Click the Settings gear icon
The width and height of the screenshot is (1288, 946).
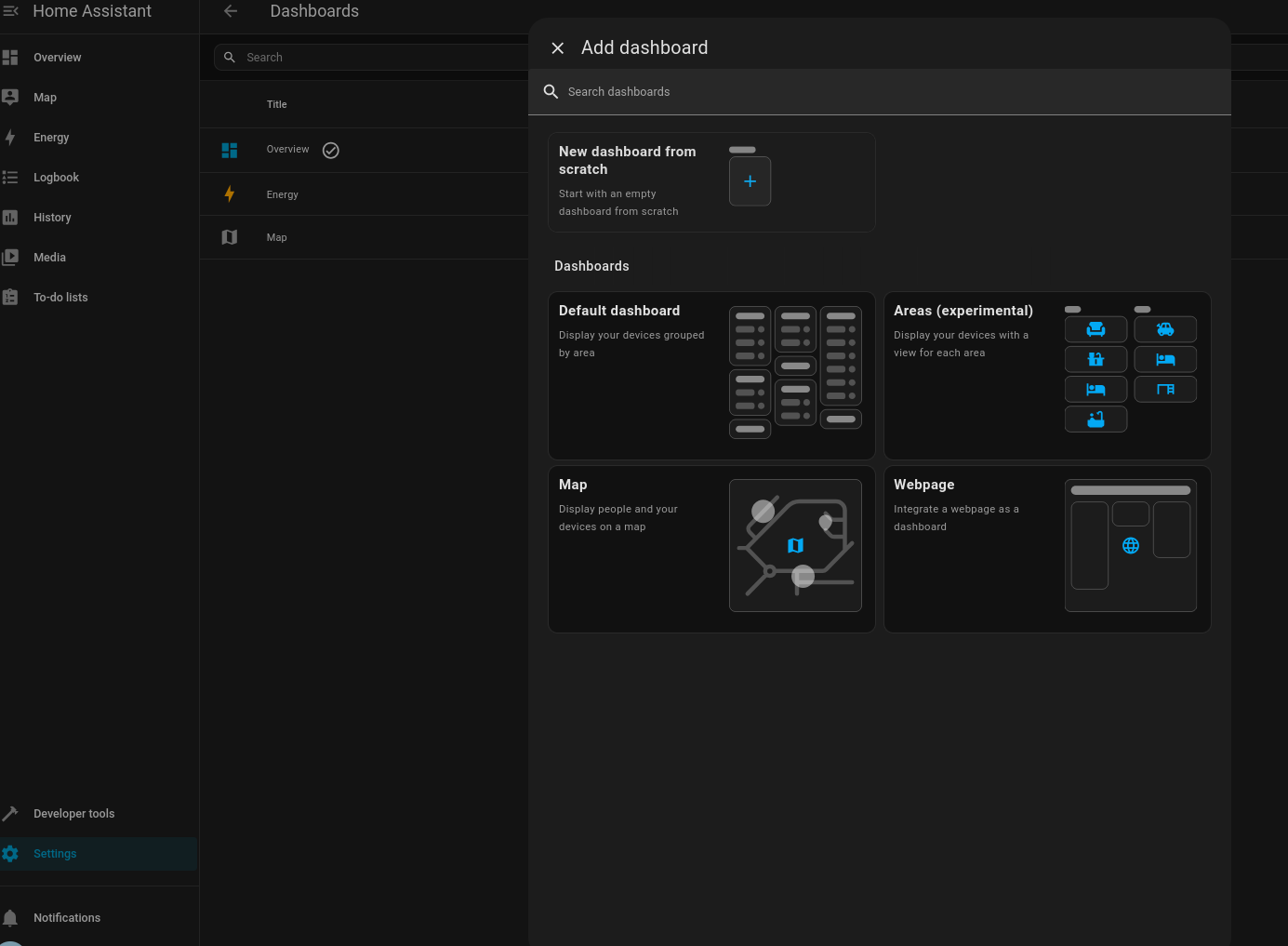click(10, 854)
